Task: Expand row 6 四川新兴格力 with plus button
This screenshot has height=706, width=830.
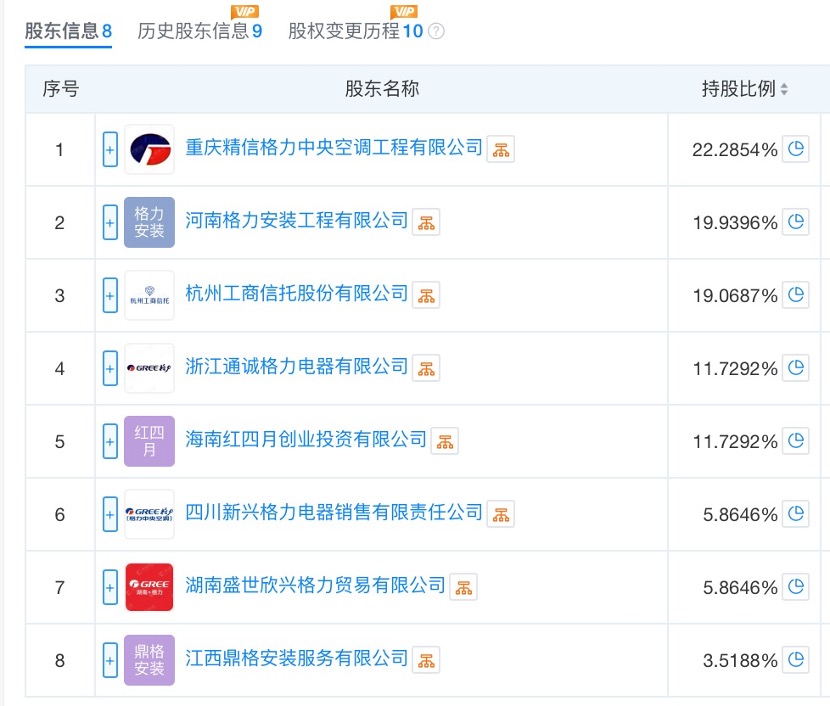Action: pyautogui.click(x=110, y=515)
